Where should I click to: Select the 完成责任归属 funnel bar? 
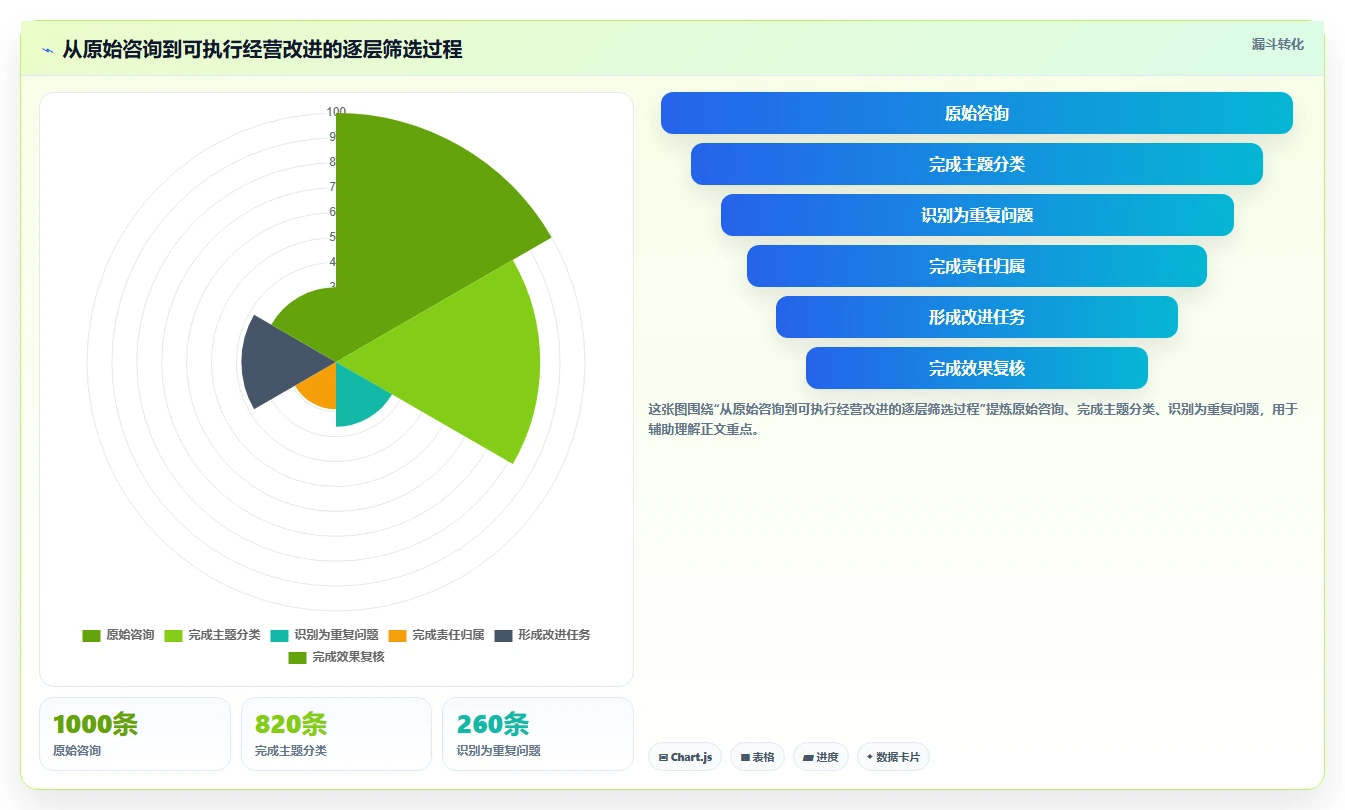point(977,266)
